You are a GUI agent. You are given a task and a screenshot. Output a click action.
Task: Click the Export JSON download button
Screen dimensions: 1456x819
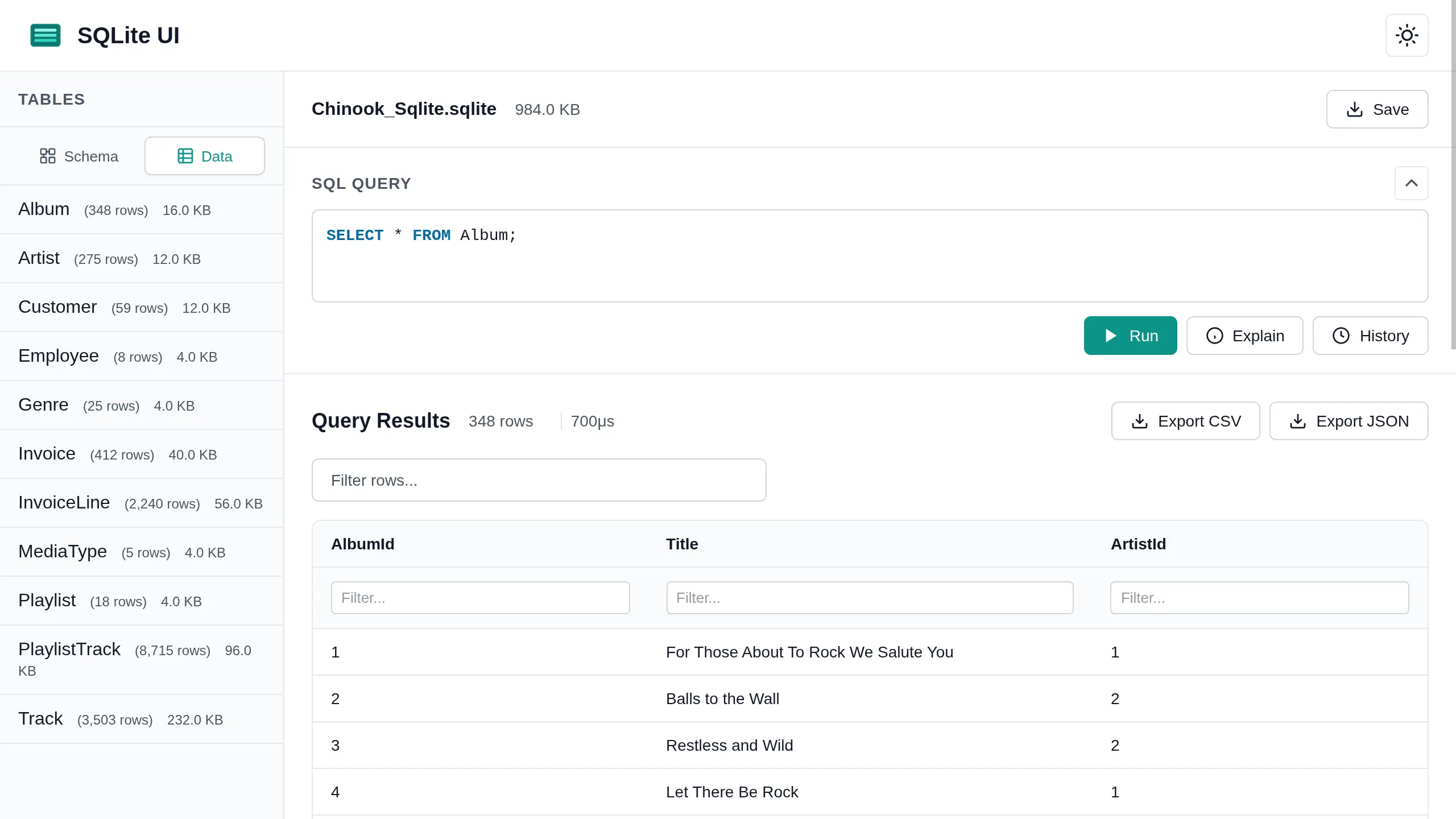tap(1349, 421)
